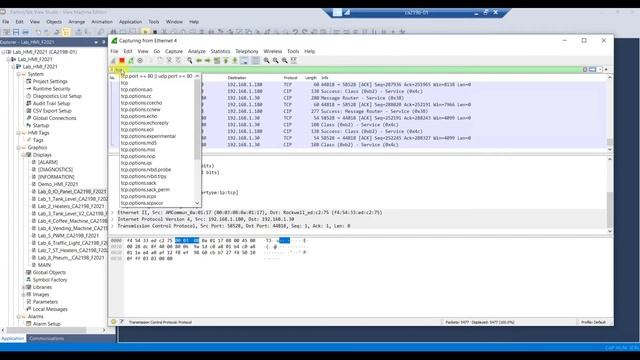Click the add filter button plus icon
Image resolution: width=640 pixels, height=360 pixels.
coord(606,70)
